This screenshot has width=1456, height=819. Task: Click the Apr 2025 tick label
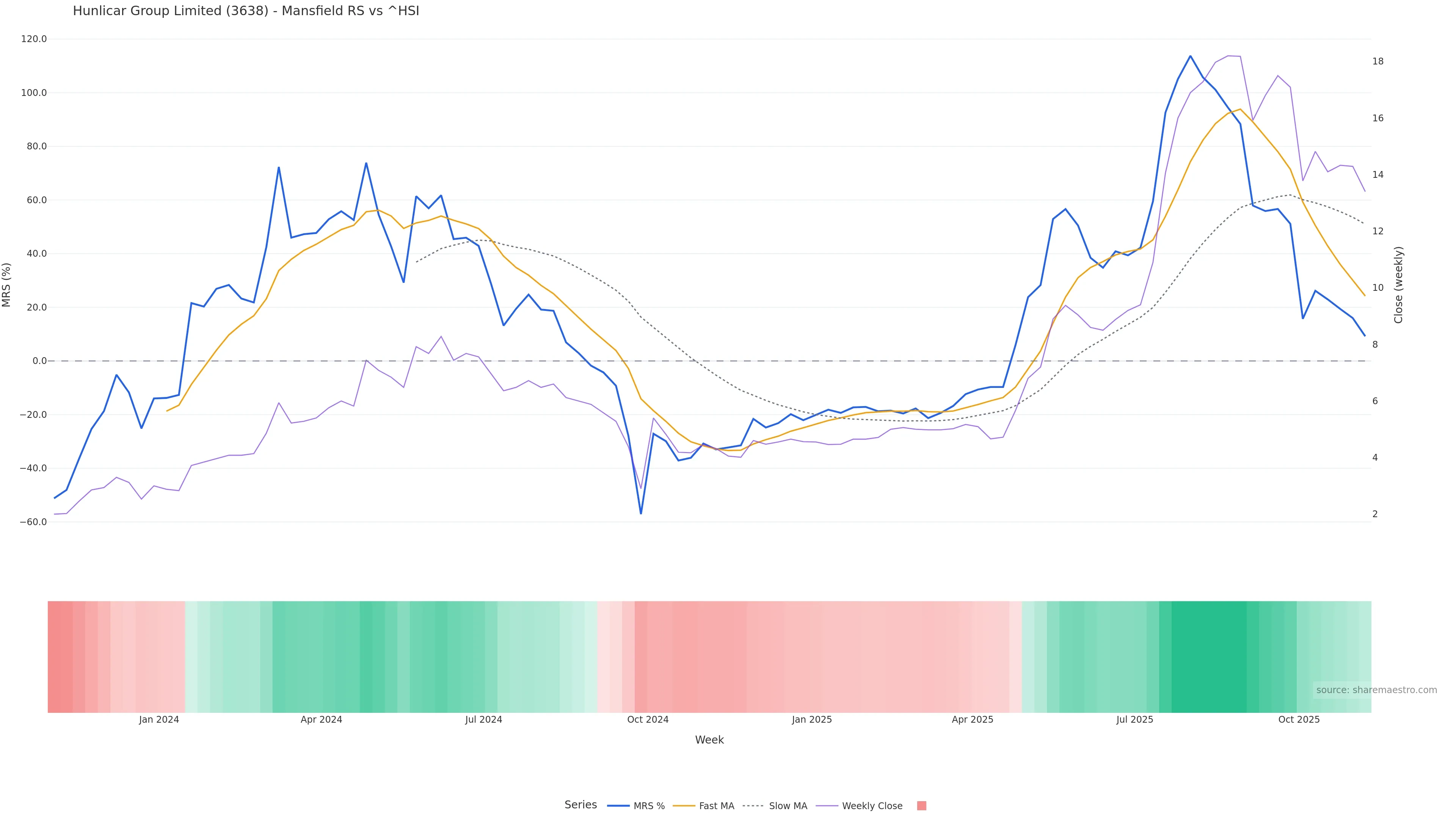pyautogui.click(x=972, y=720)
